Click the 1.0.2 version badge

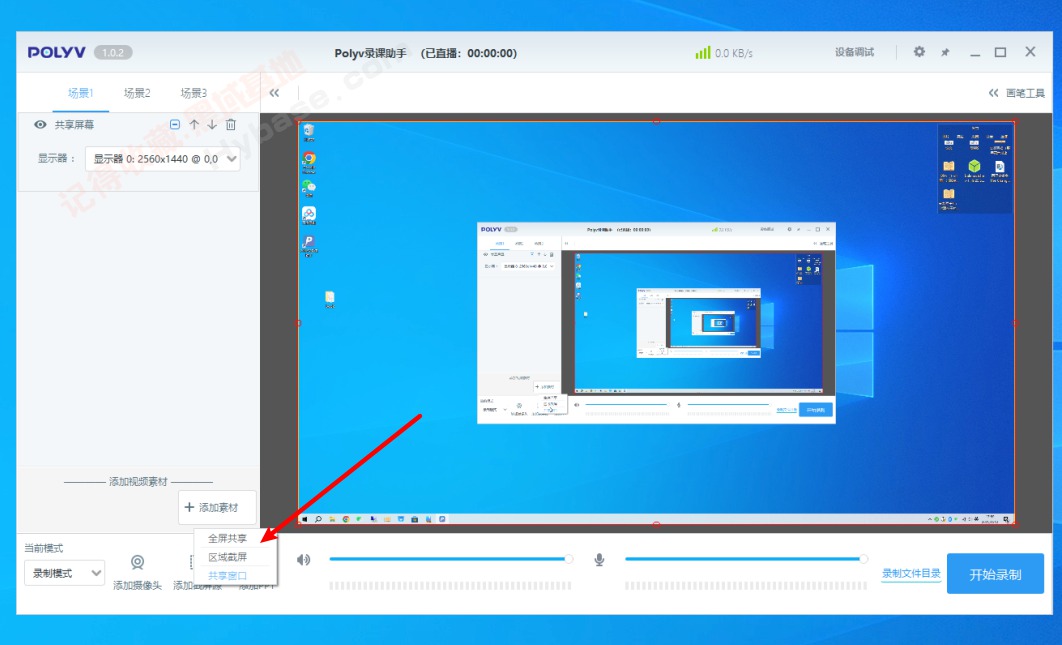(113, 52)
